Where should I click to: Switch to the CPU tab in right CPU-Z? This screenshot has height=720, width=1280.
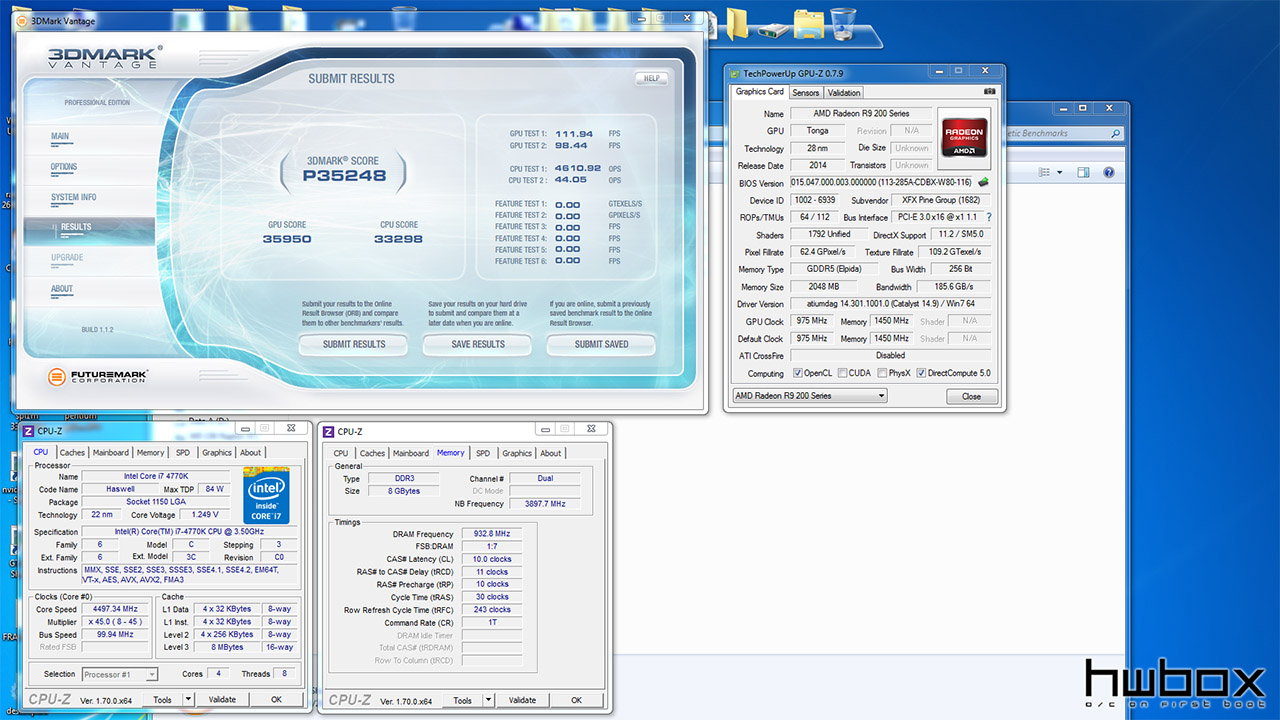[341, 453]
